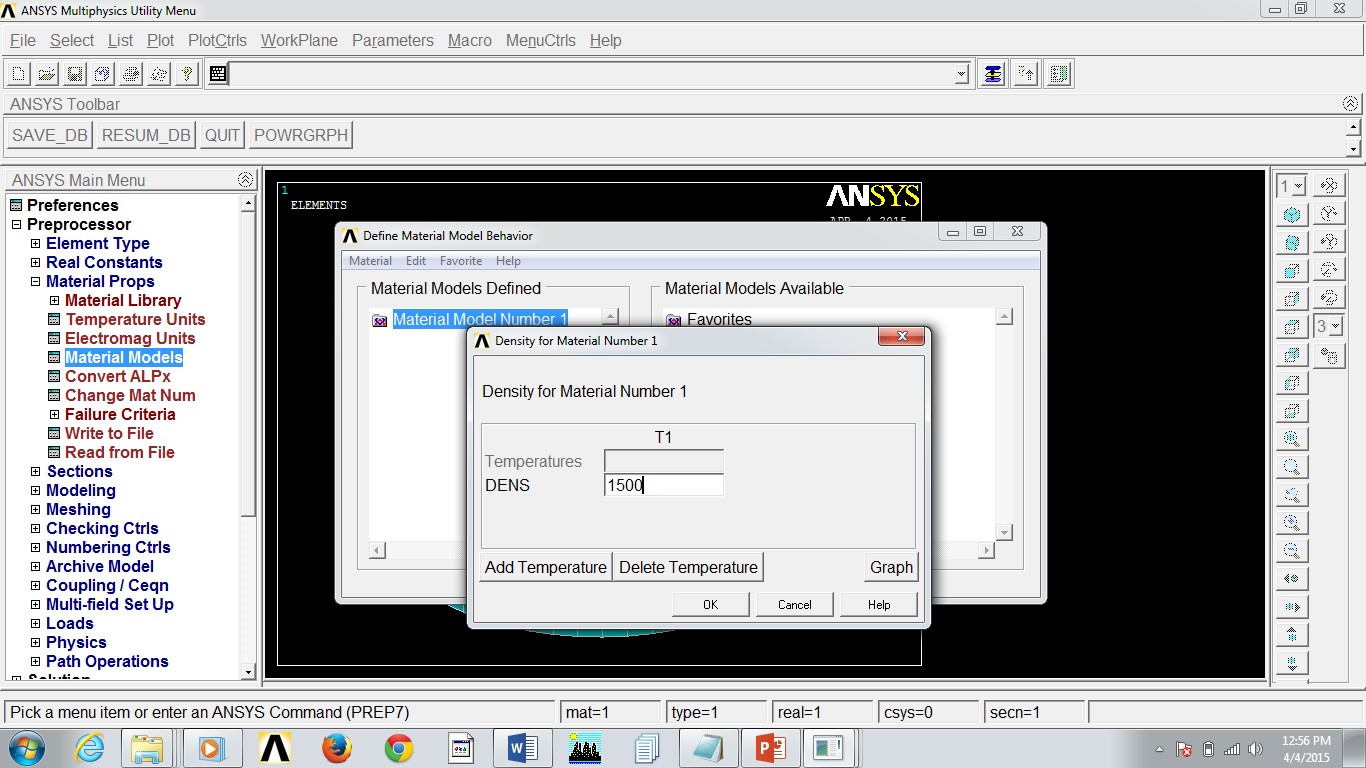Viewport: 1366px width, 768px height.
Task: Click the DENS value input field
Action: point(664,485)
